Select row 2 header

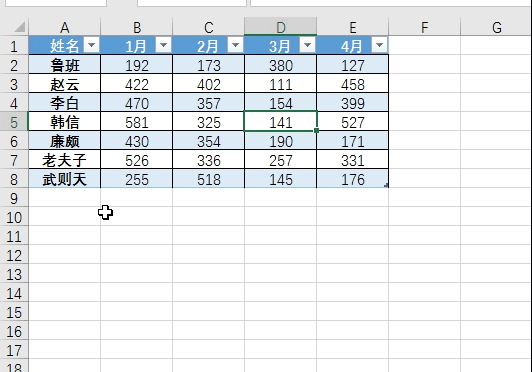pos(14,65)
